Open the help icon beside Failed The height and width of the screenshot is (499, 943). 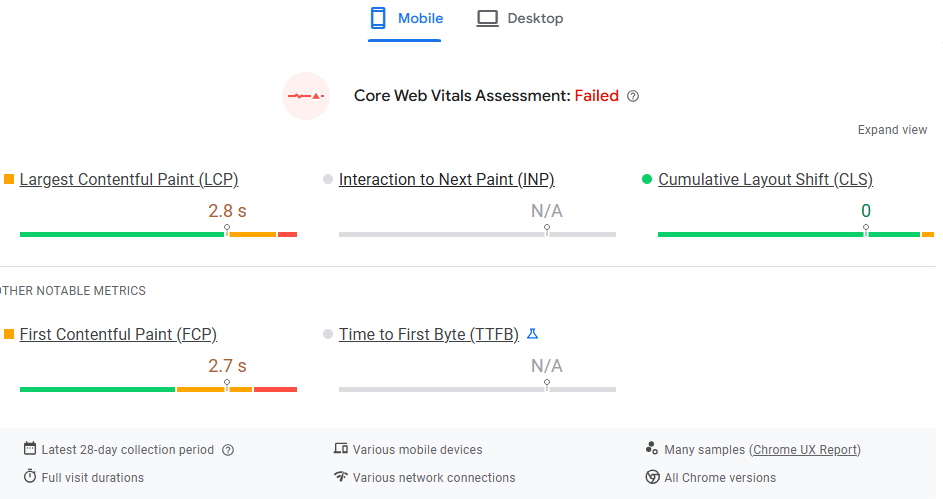click(x=633, y=97)
